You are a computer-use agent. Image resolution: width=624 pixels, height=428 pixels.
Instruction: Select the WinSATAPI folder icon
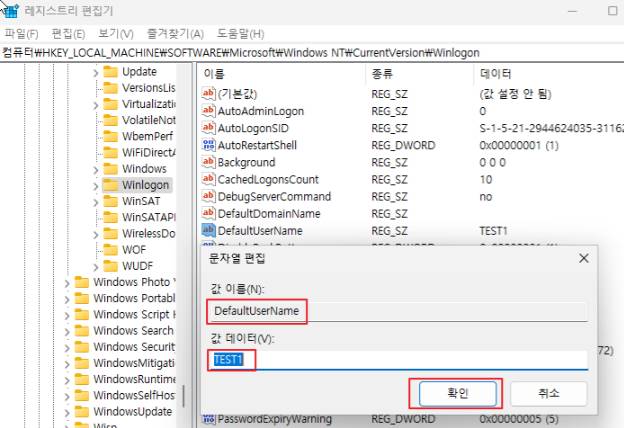[x=111, y=217]
